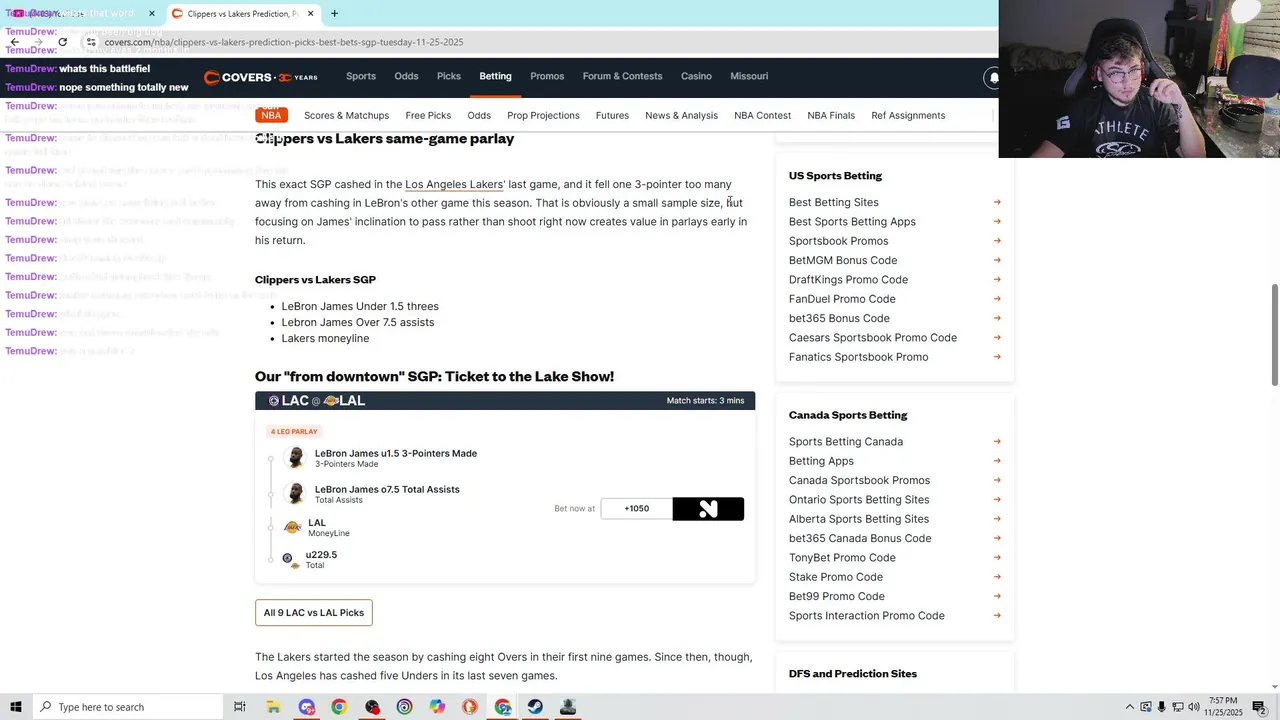Open Prop Projections subnav tab
Viewport: 1280px width, 720px height.
point(543,116)
